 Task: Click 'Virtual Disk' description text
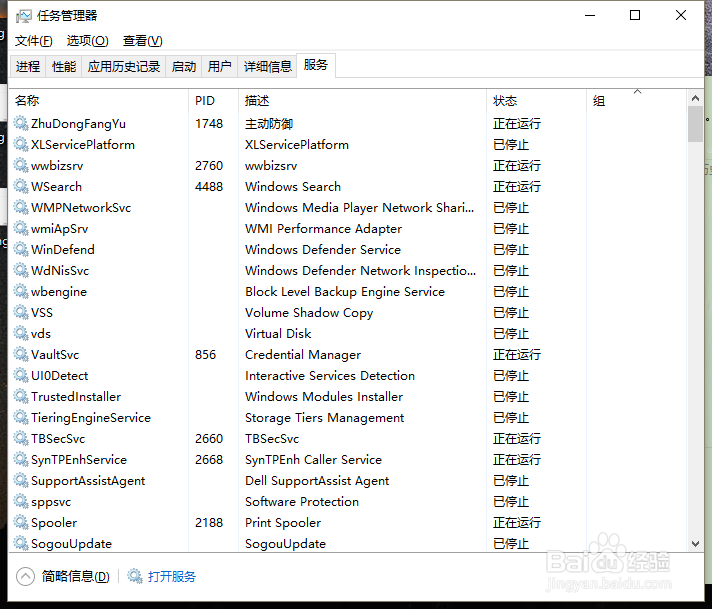(x=278, y=333)
